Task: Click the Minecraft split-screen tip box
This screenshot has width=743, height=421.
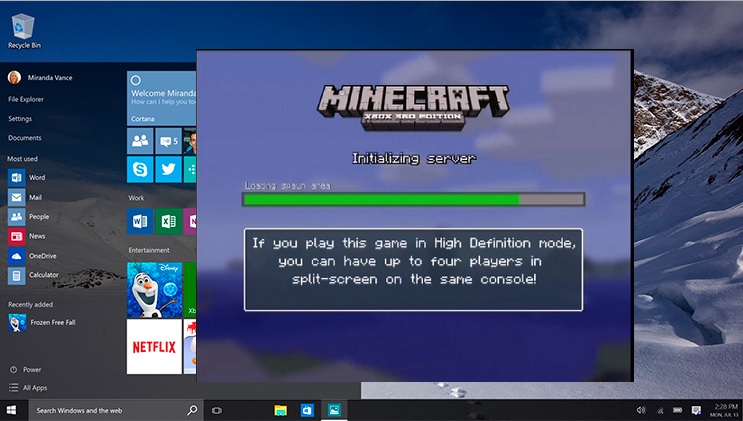Action: coord(413,270)
